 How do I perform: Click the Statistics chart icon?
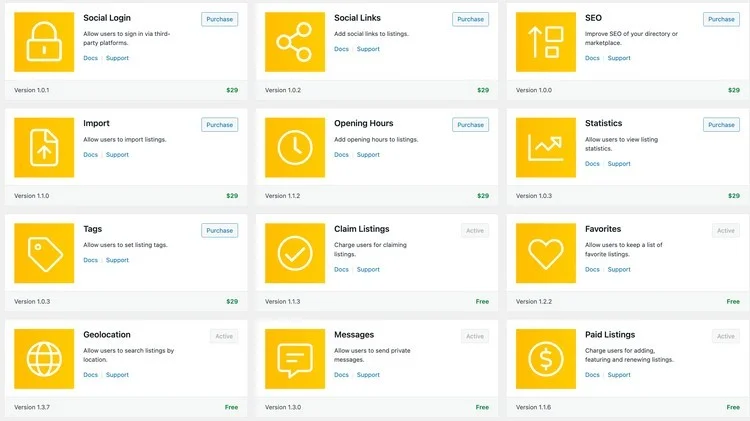(546, 148)
